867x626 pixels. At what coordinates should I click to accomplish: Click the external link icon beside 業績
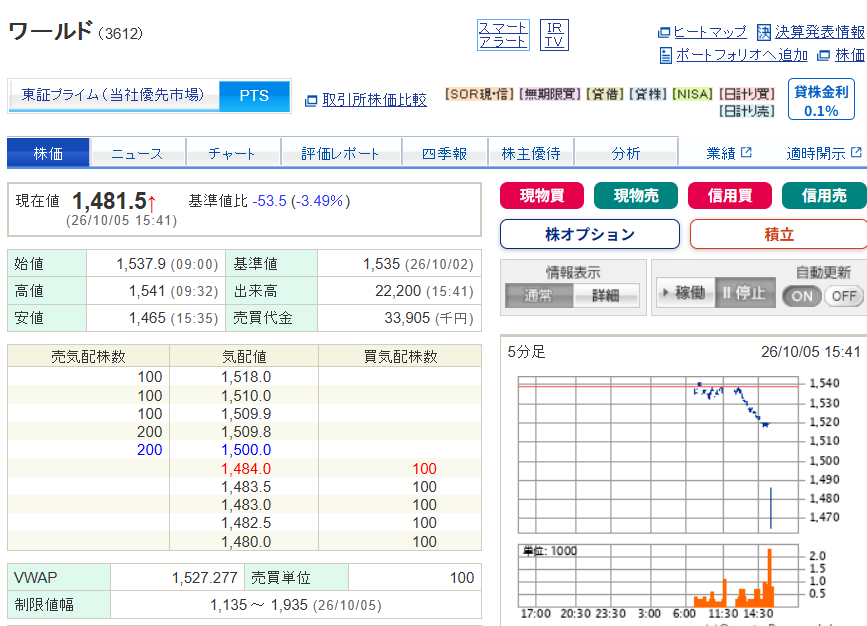(x=746, y=152)
